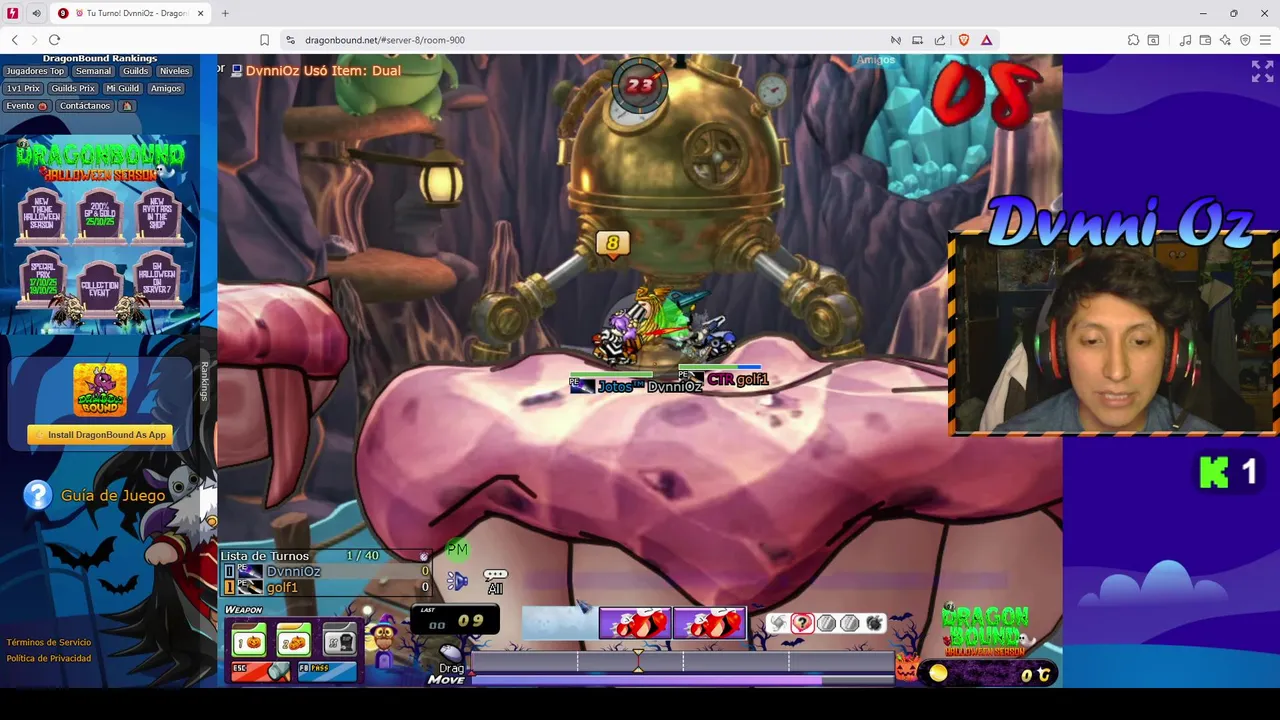Screen dimensions: 1280x720
Task: Open the browser main hamburger menu
Action: point(1265,40)
